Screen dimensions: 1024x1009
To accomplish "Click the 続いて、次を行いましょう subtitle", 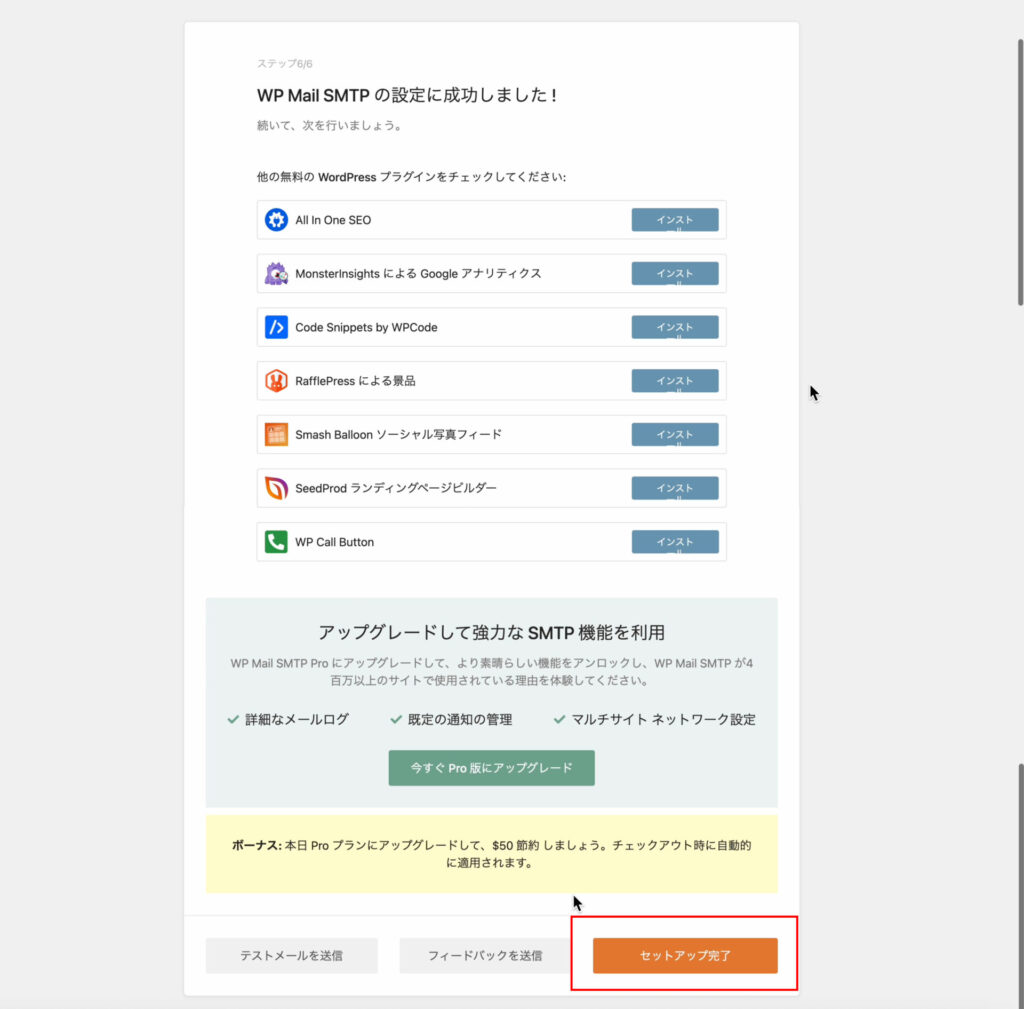I will [329, 125].
